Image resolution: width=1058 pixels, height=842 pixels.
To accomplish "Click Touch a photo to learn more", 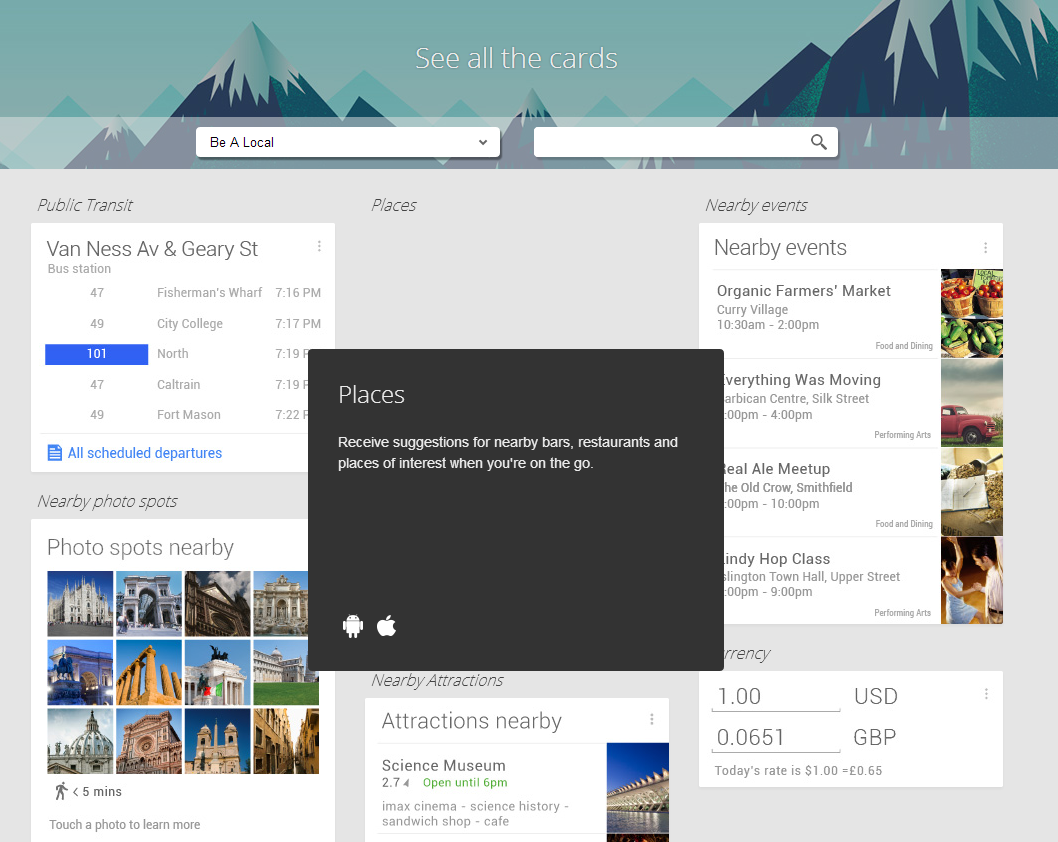I will pyautogui.click(x=124, y=824).
